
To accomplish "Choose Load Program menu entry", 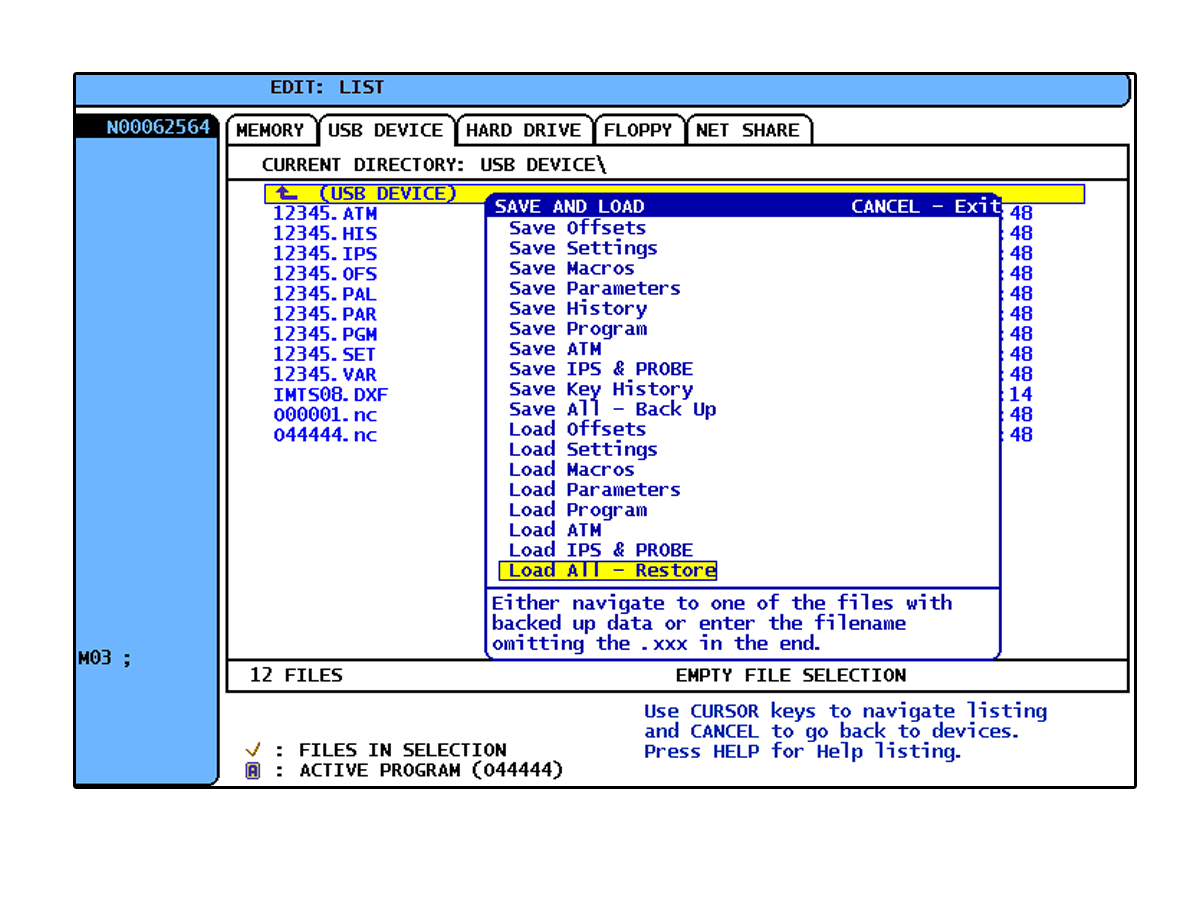I will [577, 510].
